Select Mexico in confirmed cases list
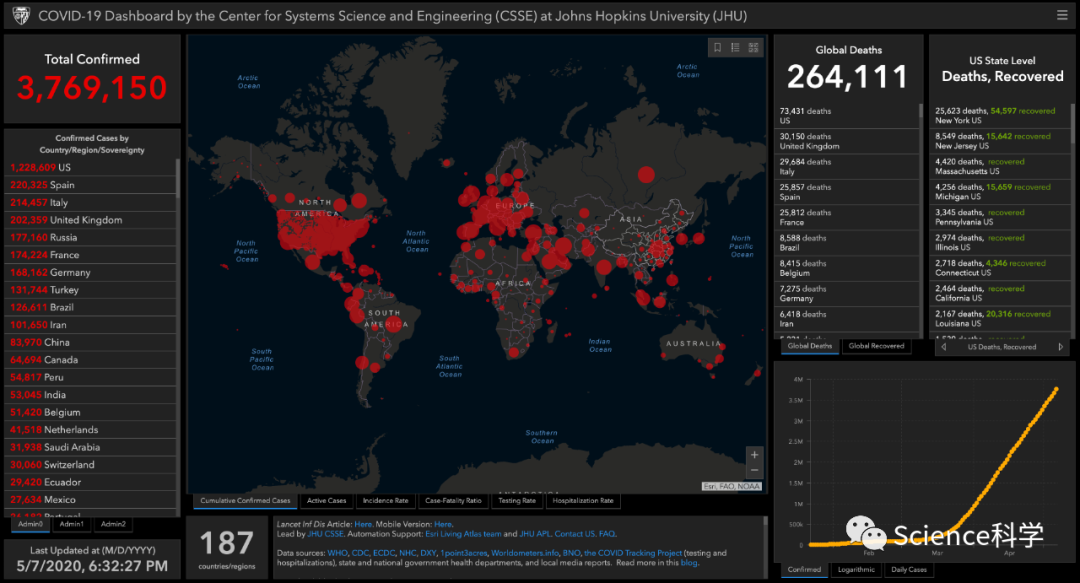 pyautogui.click(x=90, y=500)
